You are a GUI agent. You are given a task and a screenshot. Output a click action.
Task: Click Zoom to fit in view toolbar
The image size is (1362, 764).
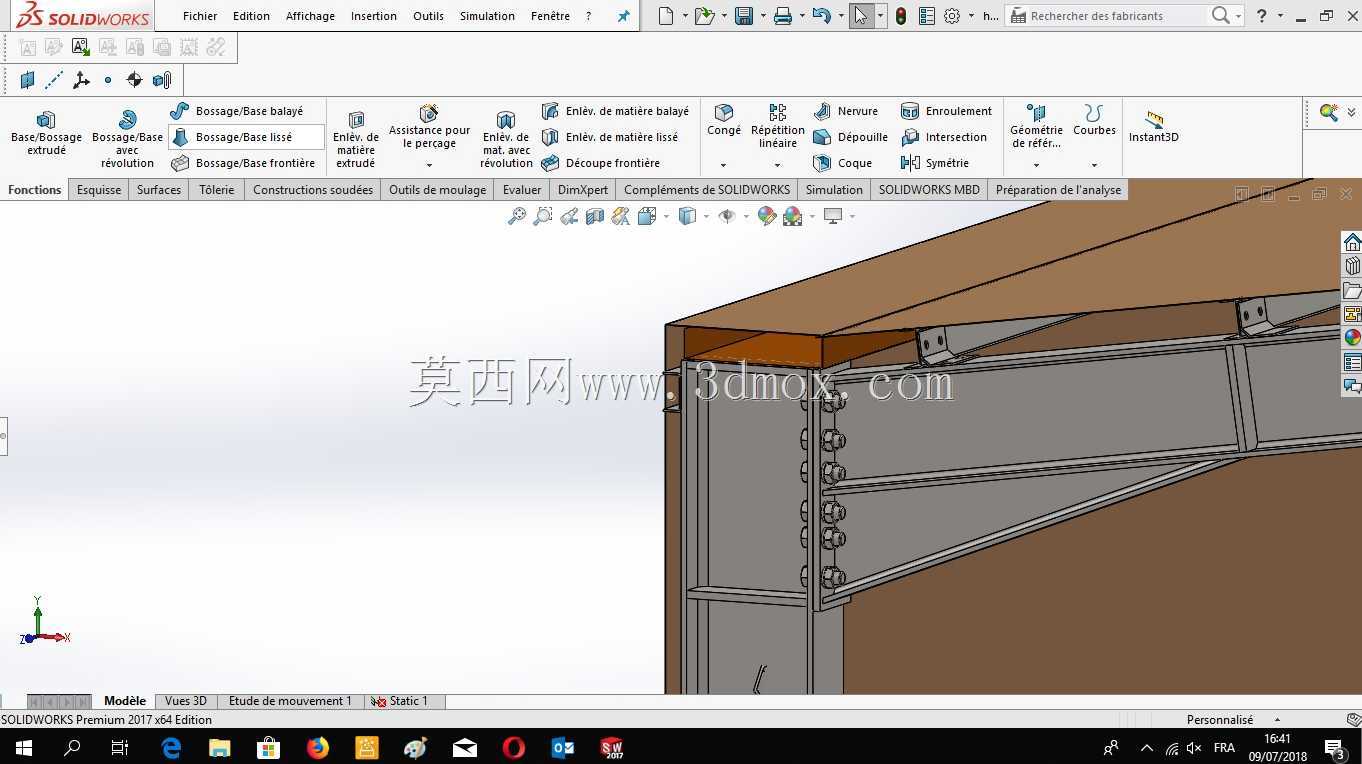coord(517,216)
